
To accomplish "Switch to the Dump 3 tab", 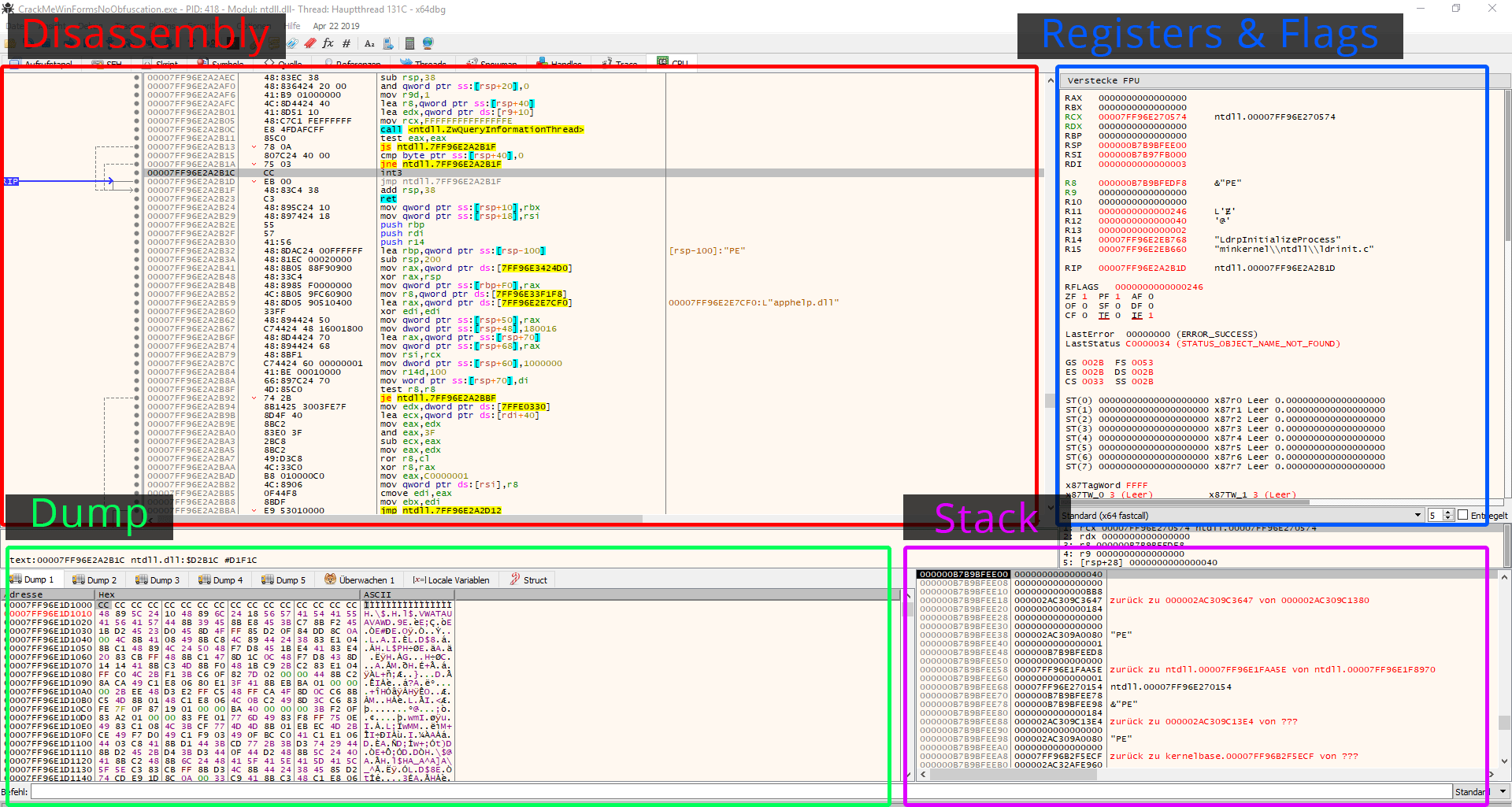I will click(x=157, y=579).
